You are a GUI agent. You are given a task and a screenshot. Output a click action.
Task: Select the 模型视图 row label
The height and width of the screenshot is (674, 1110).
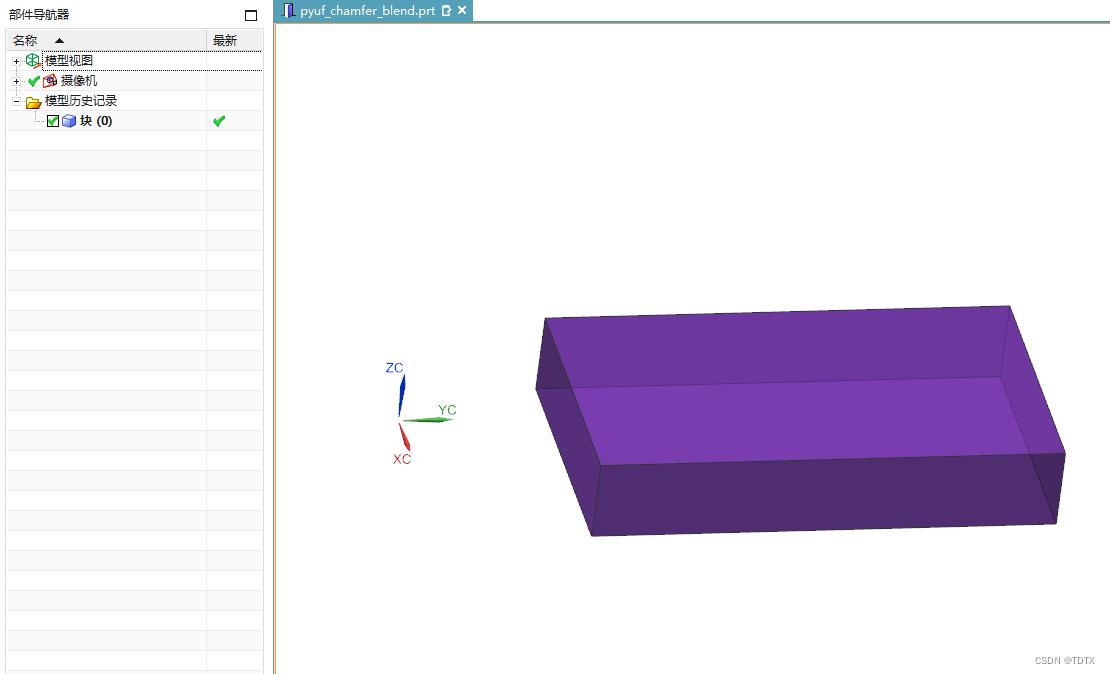pos(69,61)
